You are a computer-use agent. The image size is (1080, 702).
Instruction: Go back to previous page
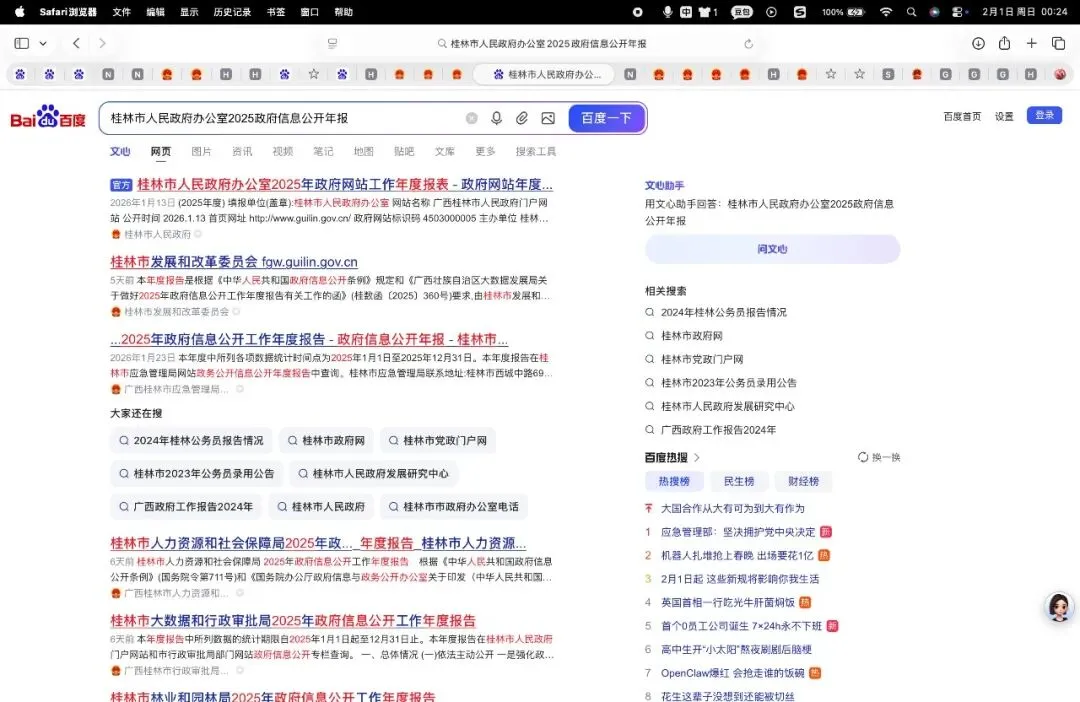click(76, 43)
